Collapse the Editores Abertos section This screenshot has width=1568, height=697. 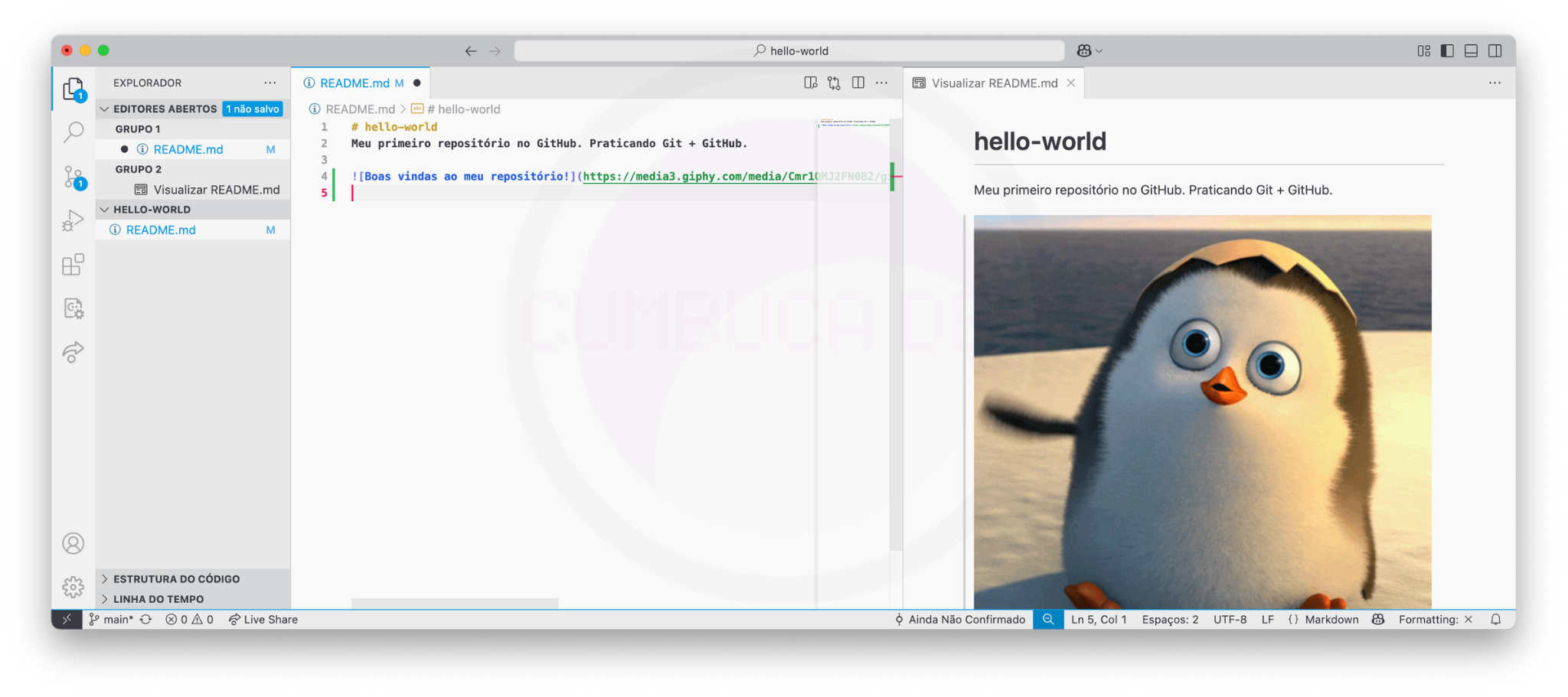(x=105, y=109)
